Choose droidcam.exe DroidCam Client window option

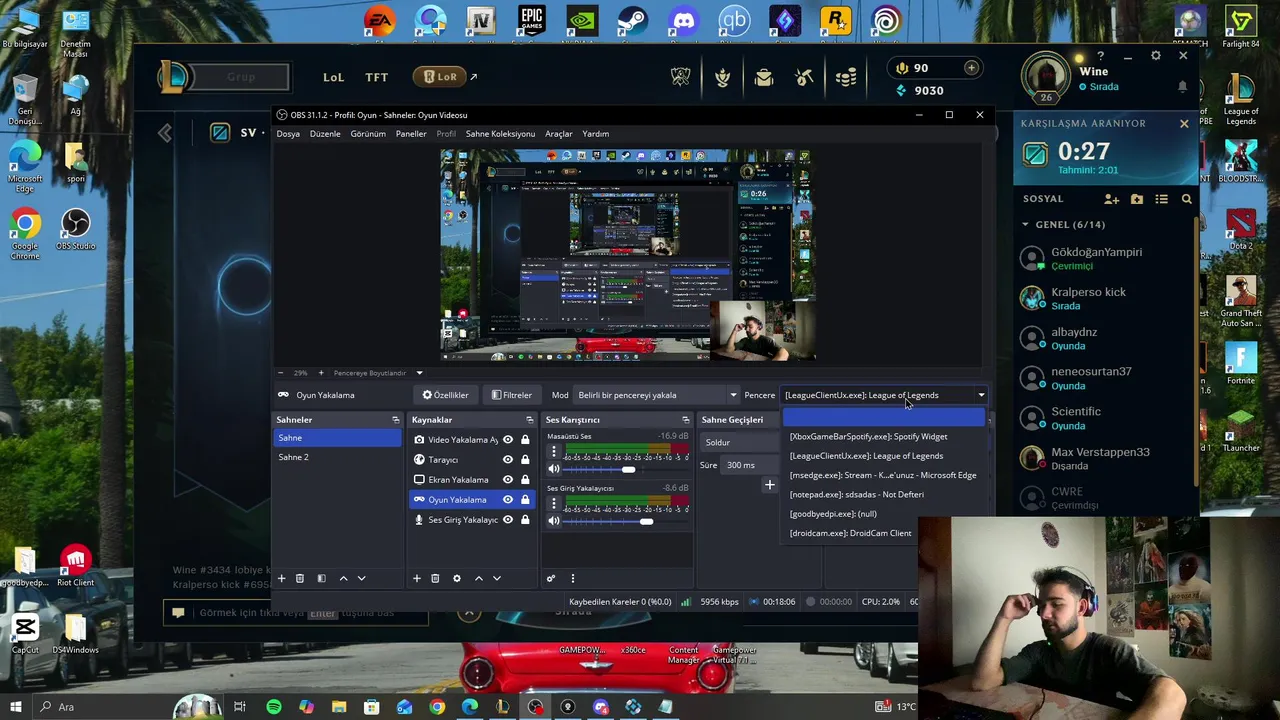coord(850,533)
